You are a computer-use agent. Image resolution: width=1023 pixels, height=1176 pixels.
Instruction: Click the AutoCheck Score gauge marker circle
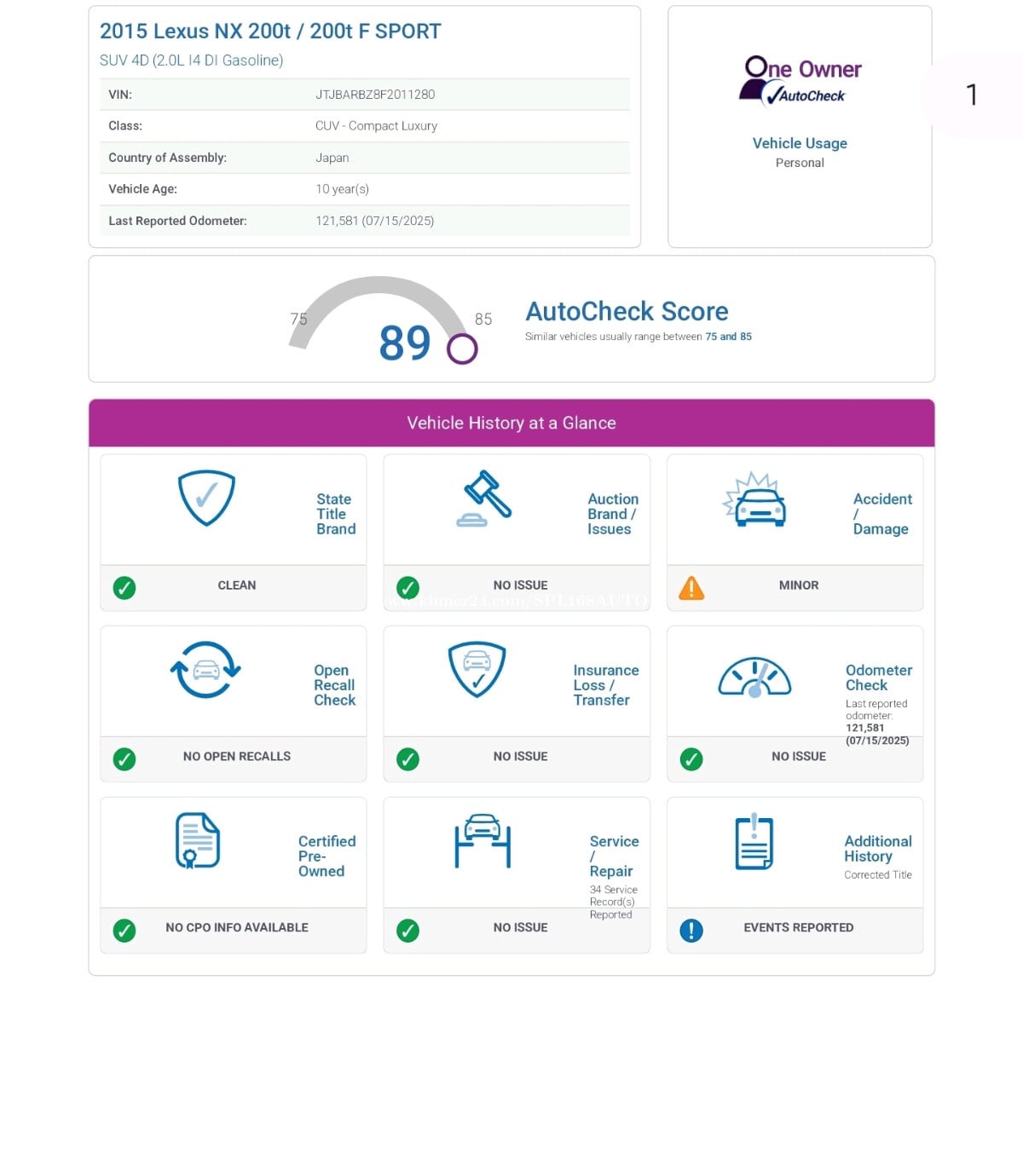coord(462,349)
